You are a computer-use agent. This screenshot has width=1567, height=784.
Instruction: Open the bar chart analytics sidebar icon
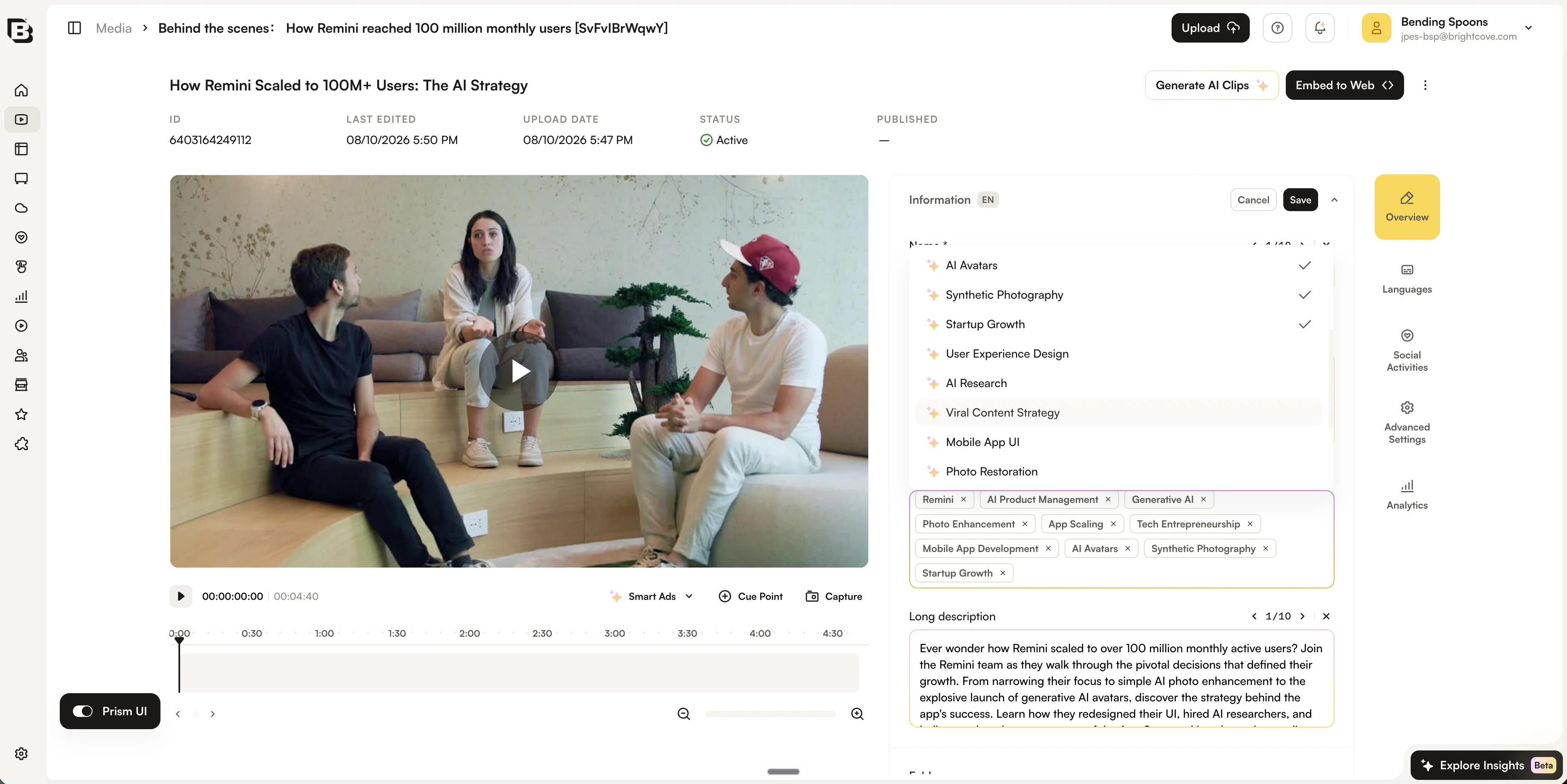click(x=21, y=296)
